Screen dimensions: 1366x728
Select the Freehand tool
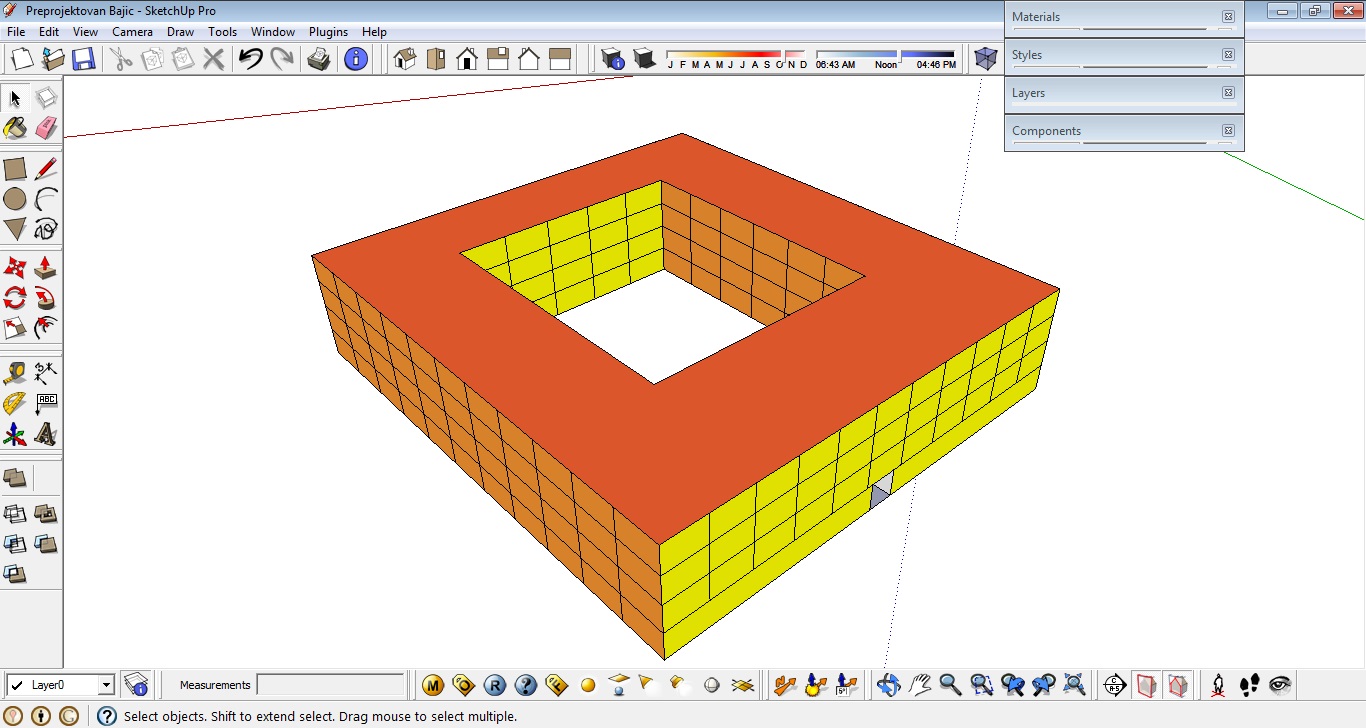(46, 229)
